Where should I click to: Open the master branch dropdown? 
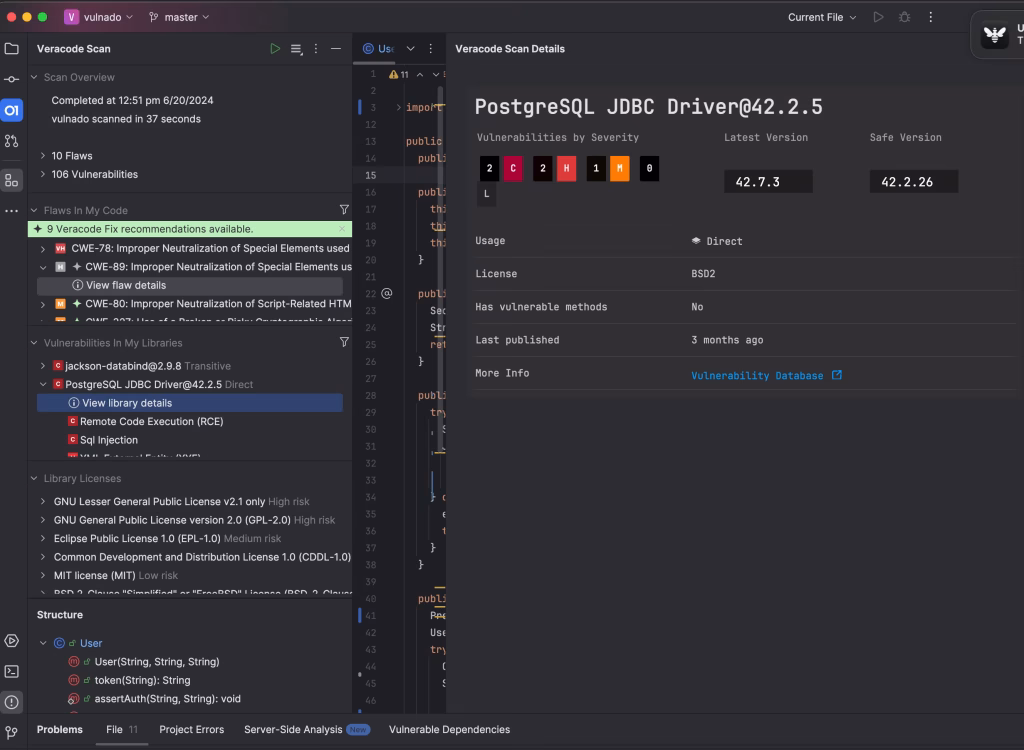[x=179, y=17]
